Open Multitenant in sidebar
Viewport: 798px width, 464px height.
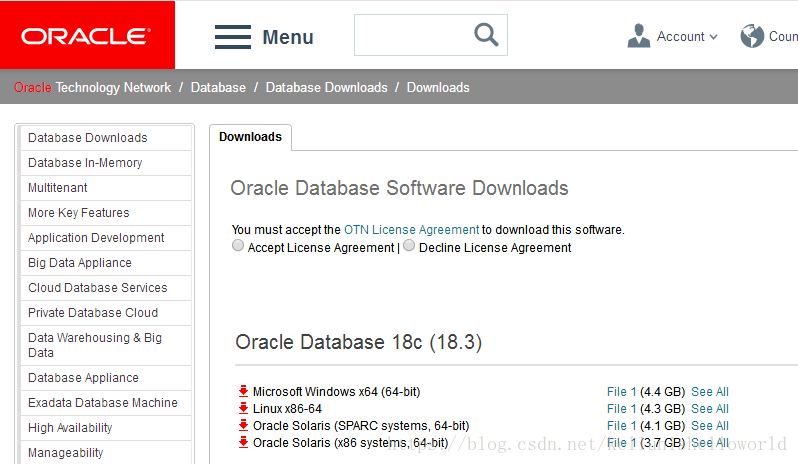click(105, 188)
